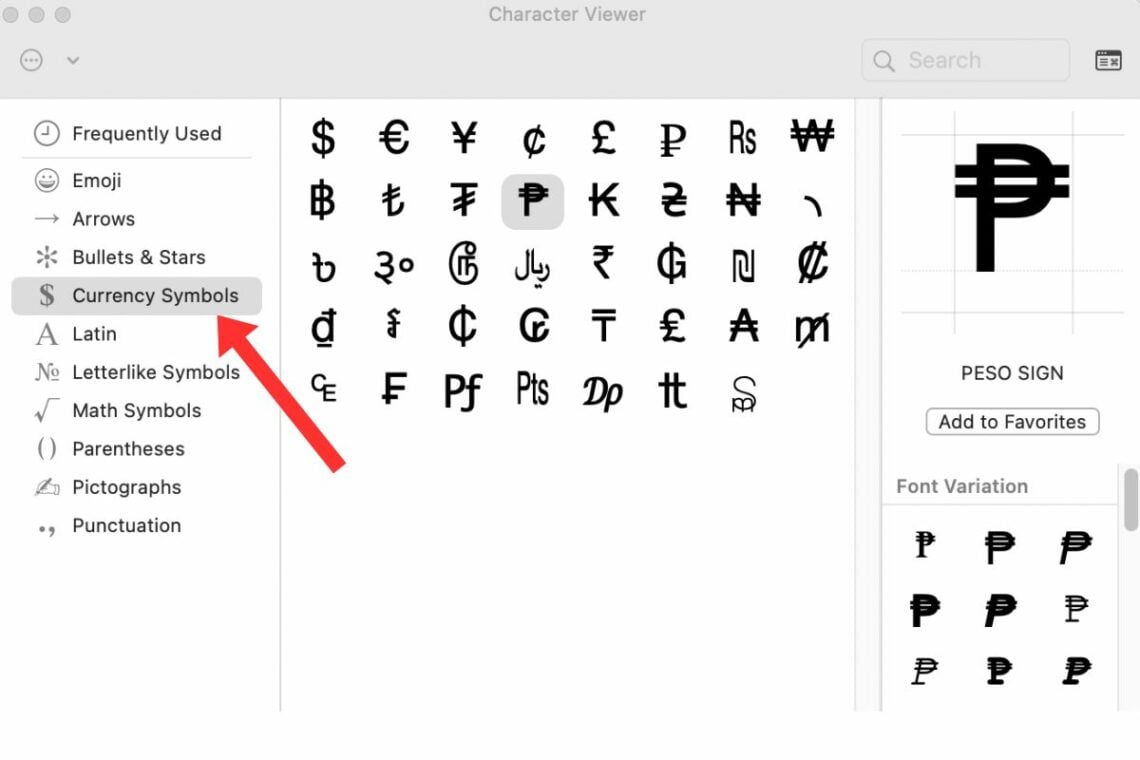Select the Indian rupee sign
This screenshot has width=1140, height=760.
click(603, 263)
